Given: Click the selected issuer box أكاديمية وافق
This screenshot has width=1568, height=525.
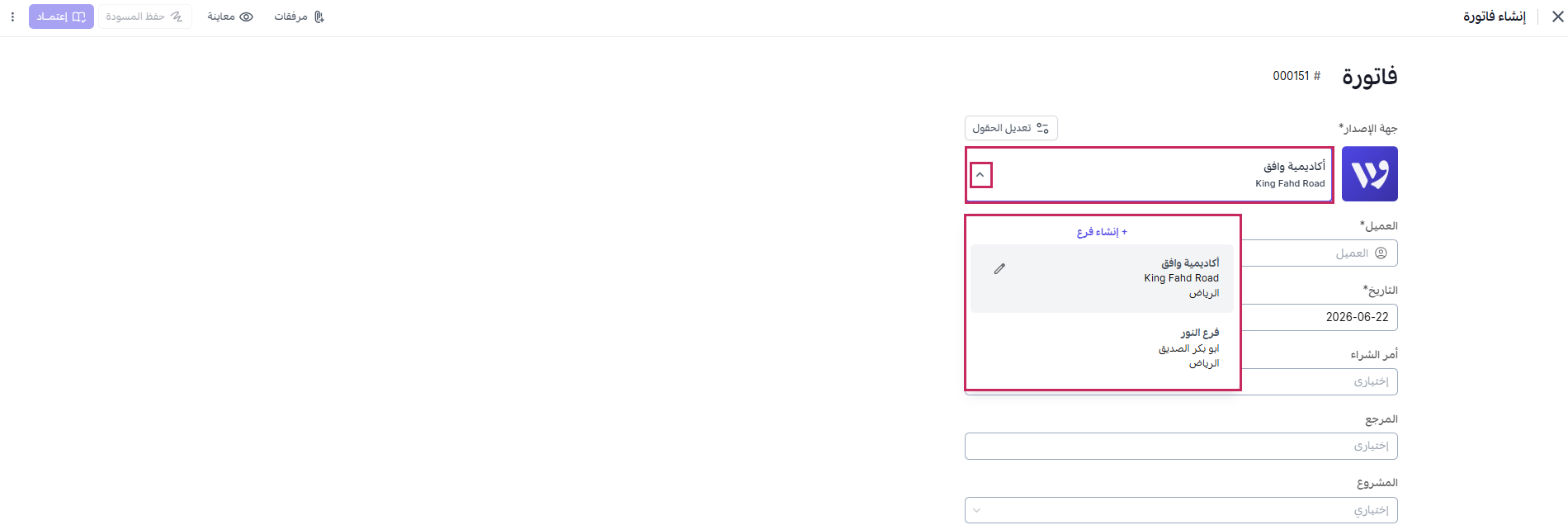Looking at the screenshot, I should 1150,174.
